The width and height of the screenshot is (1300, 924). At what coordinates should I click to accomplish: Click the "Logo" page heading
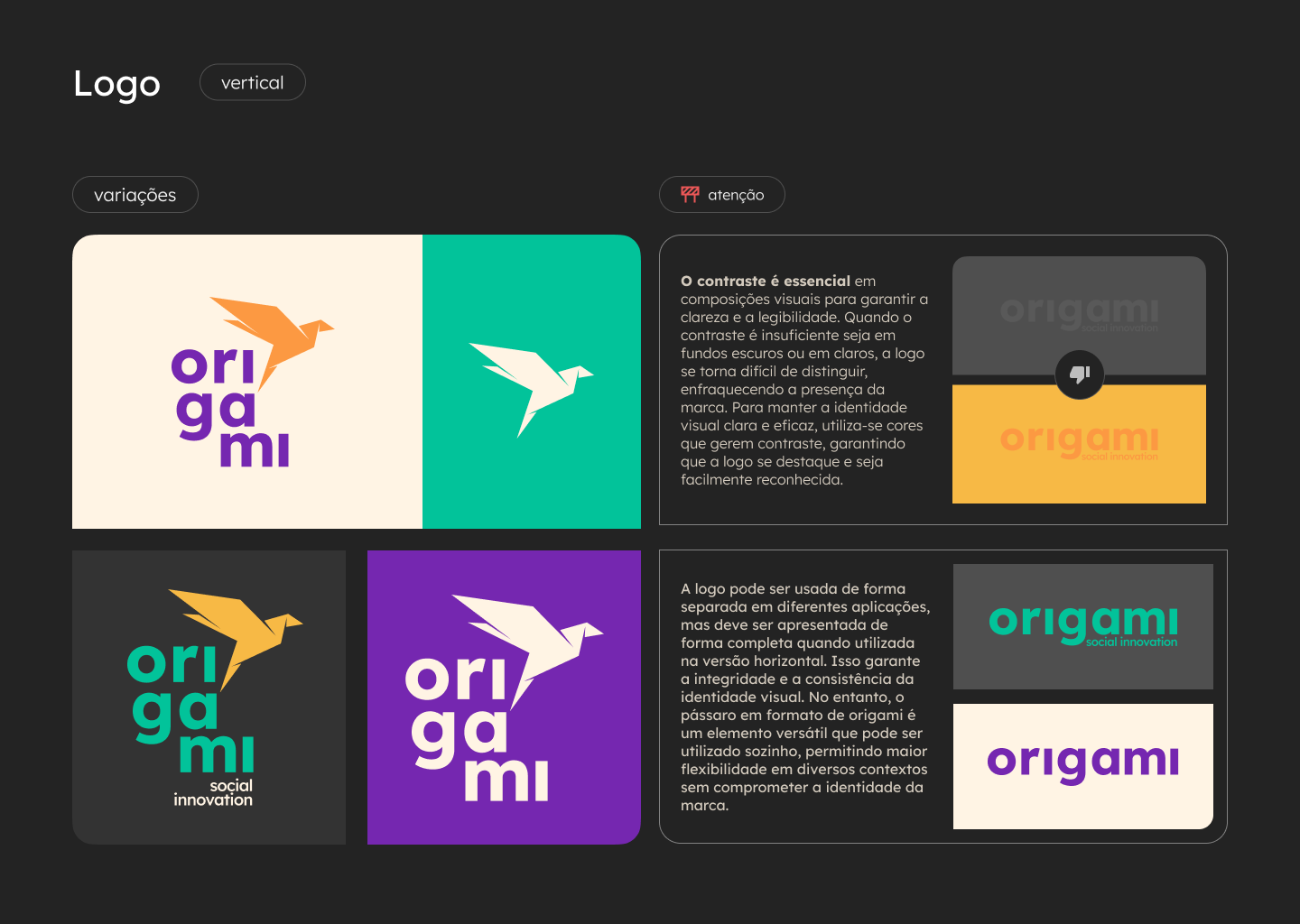[116, 84]
